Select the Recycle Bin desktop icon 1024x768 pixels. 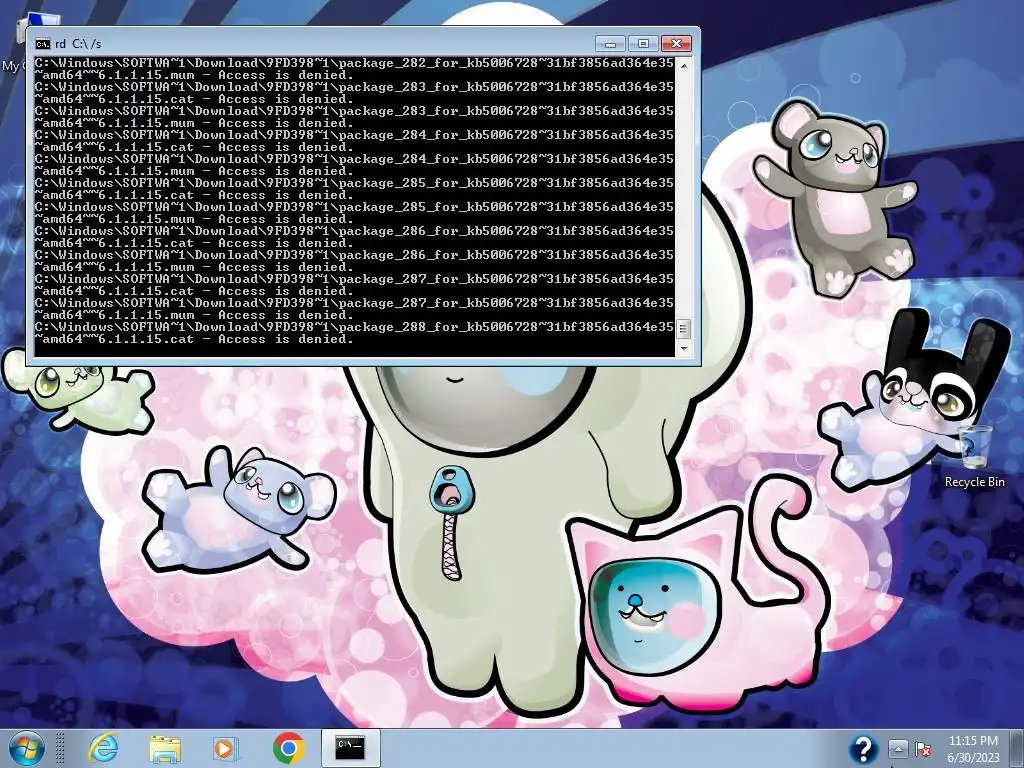(x=974, y=456)
